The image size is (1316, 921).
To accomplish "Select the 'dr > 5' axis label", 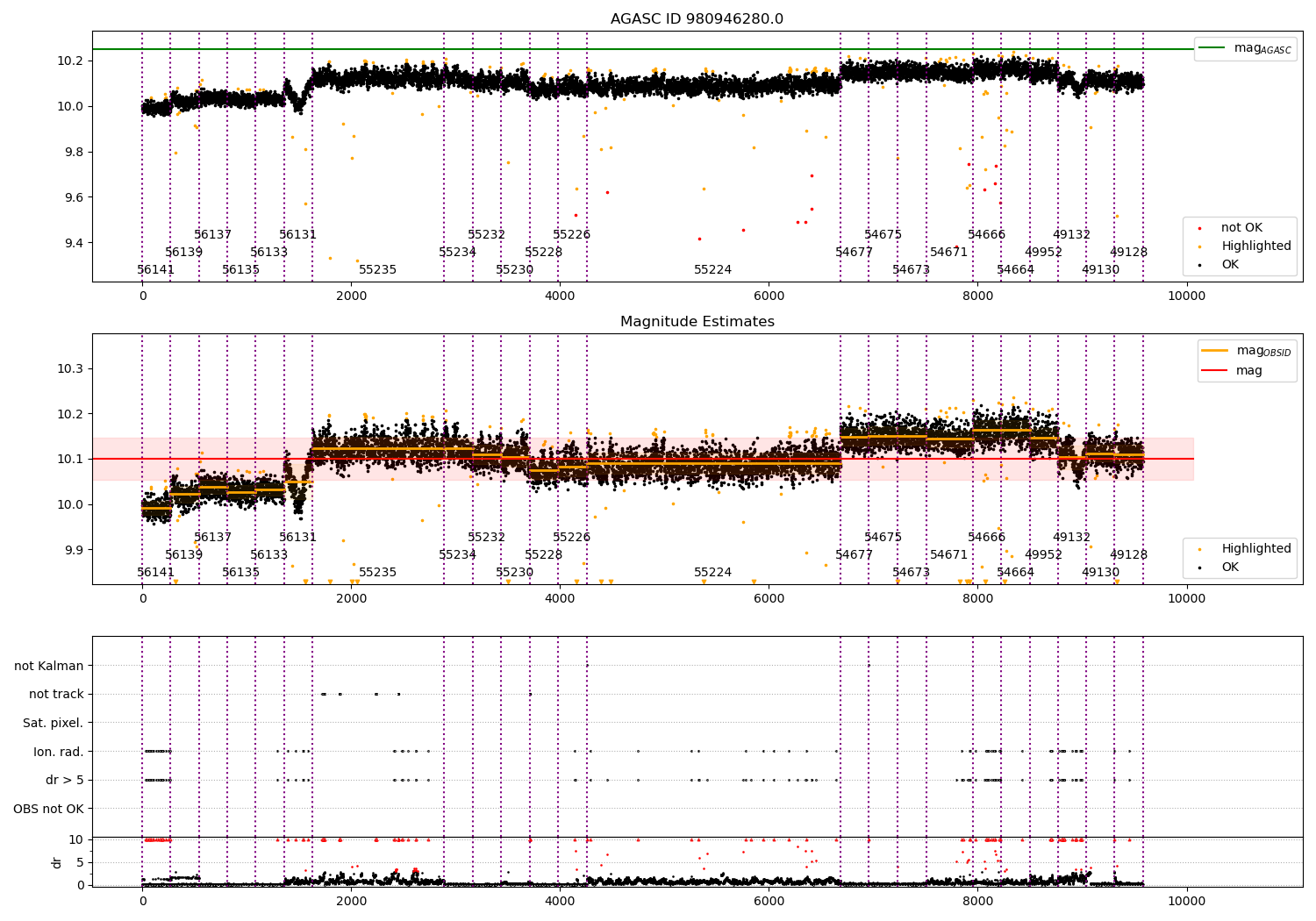I will click(65, 780).
